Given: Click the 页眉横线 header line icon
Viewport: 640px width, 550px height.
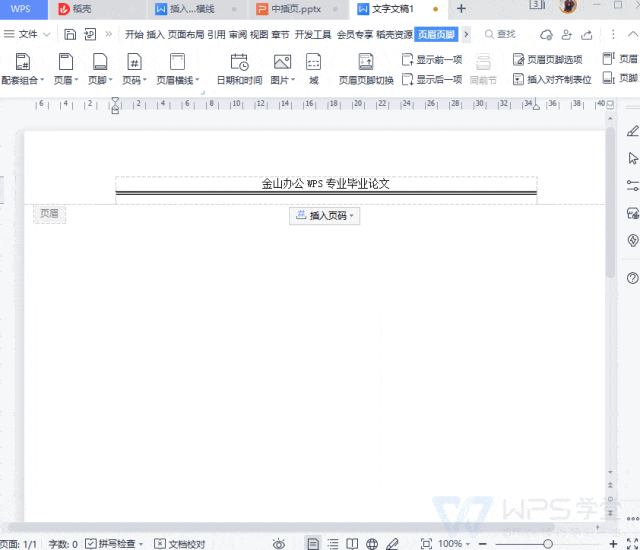Looking at the screenshot, I should [x=177, y=62].
